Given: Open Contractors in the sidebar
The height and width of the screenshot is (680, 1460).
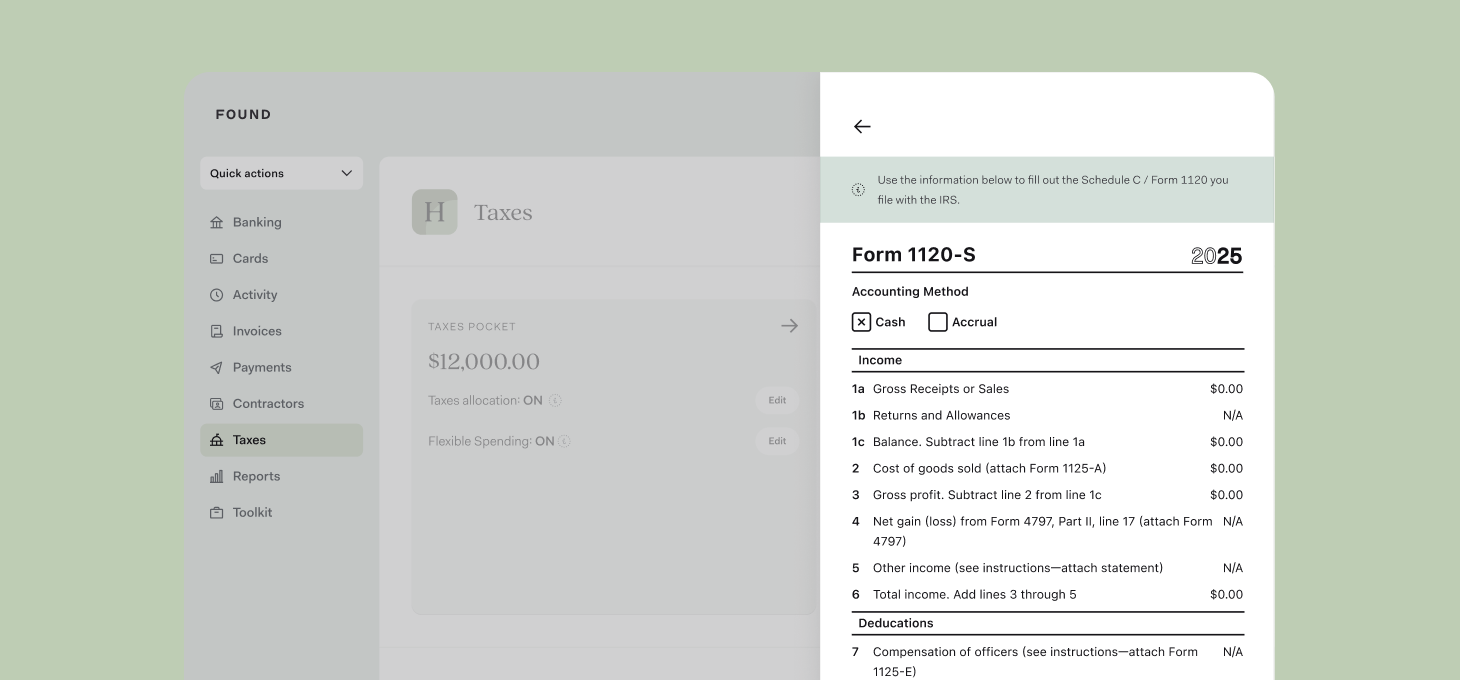Looking at the screenshot, I should click(x=281, y=404).
